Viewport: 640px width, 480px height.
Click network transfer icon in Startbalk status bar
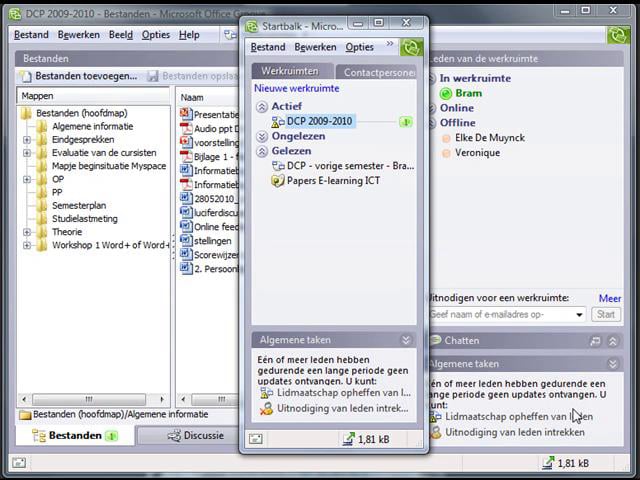point(349,439)
